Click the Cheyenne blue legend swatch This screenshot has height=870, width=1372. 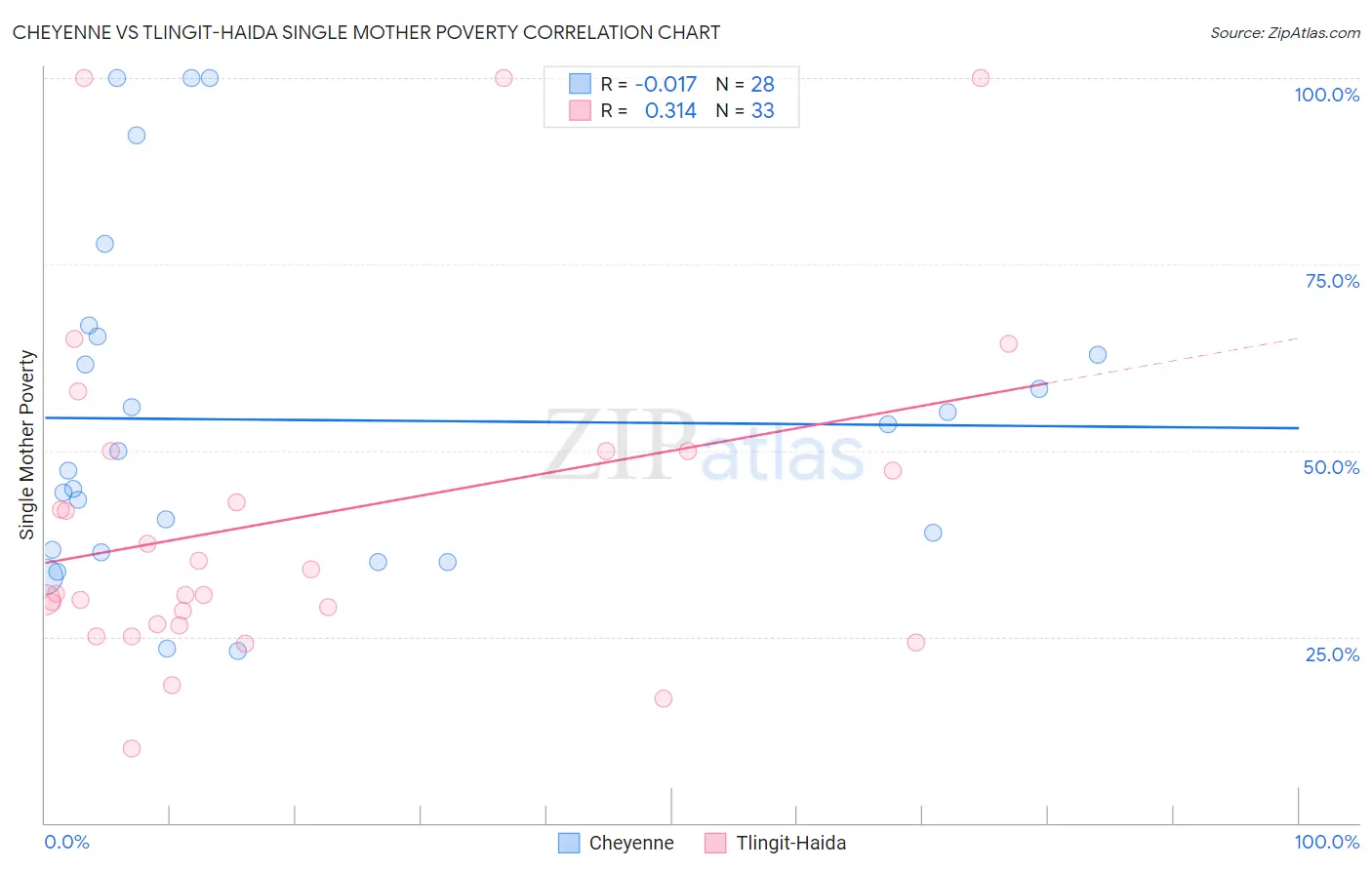coord(569,843)
